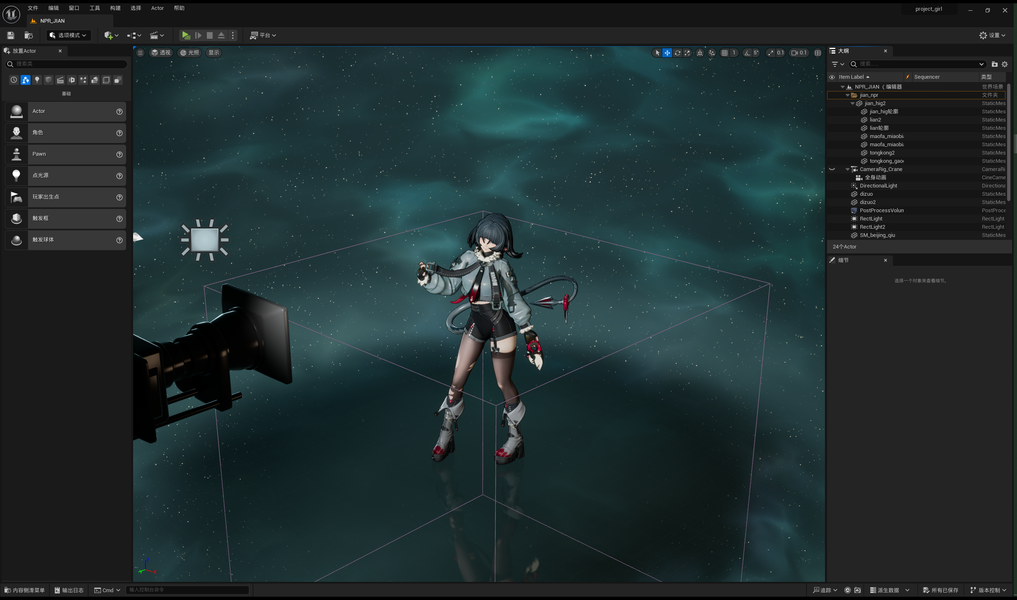Image resolution: width=1017 pixels, height=600 pixels.
Task: Activate the translate move gizmo tool
Action: [667, 53]
